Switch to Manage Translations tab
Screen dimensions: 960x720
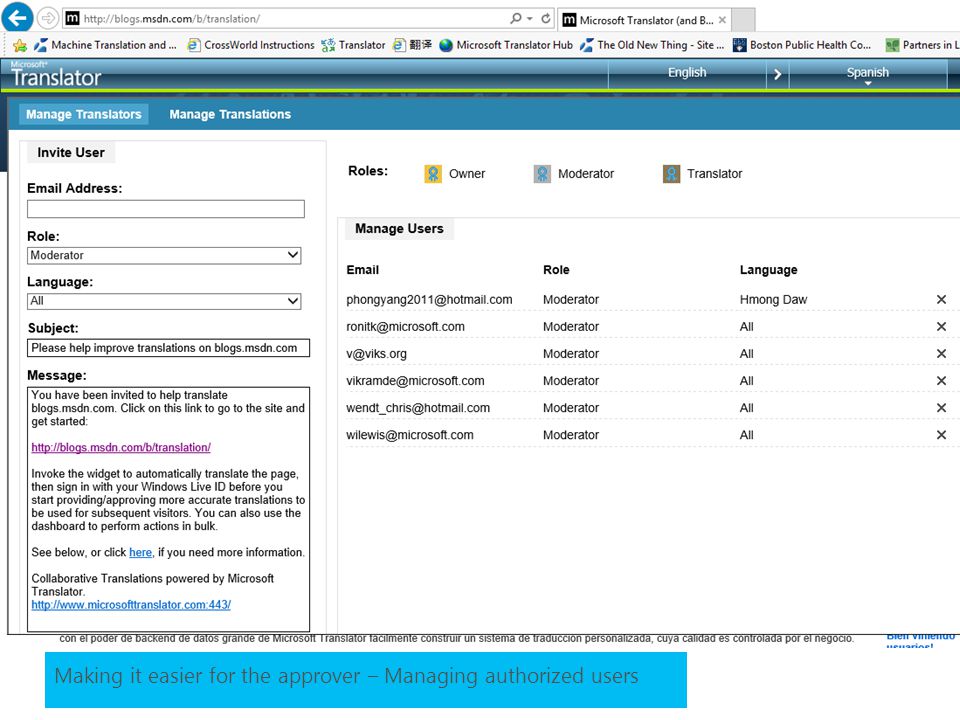point(230,114)
